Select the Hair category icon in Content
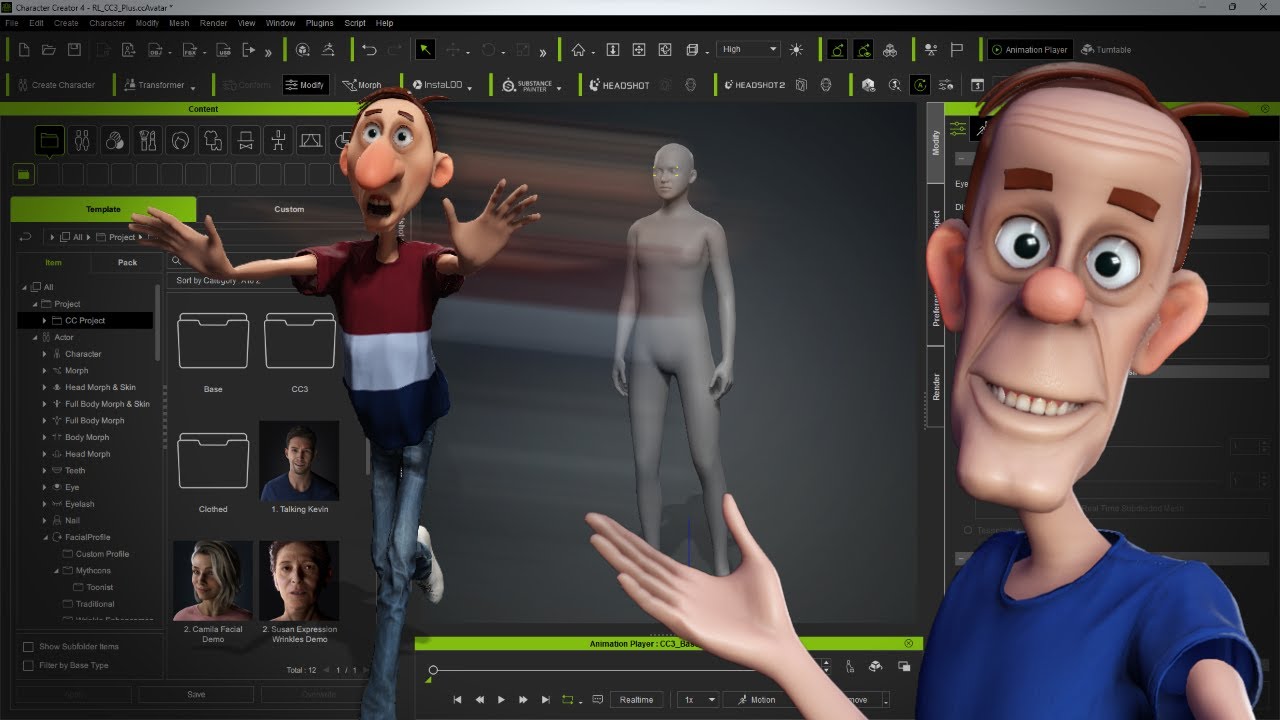Screen dimensions: 1280x720 [x=180, y=141]
